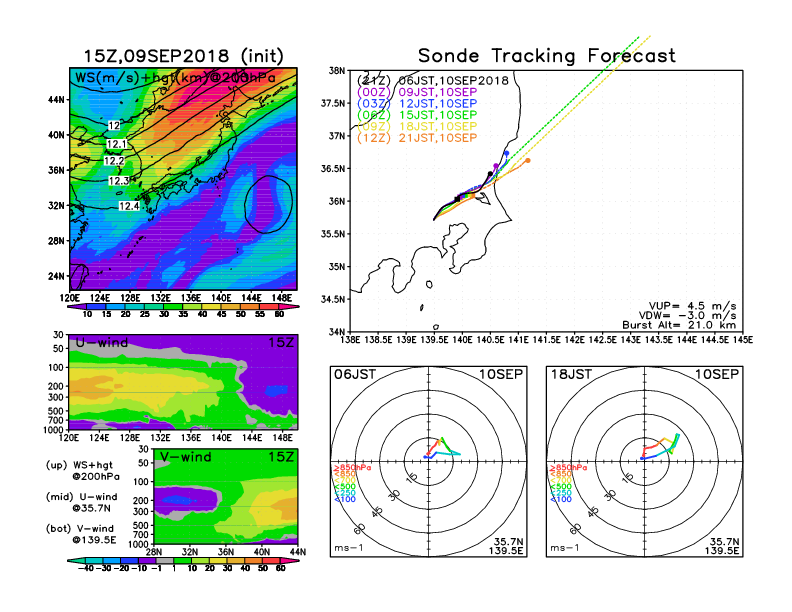Click the "18JST" hodograph title
The width and height of the screenshot is (792, 612).
(571, 374)
